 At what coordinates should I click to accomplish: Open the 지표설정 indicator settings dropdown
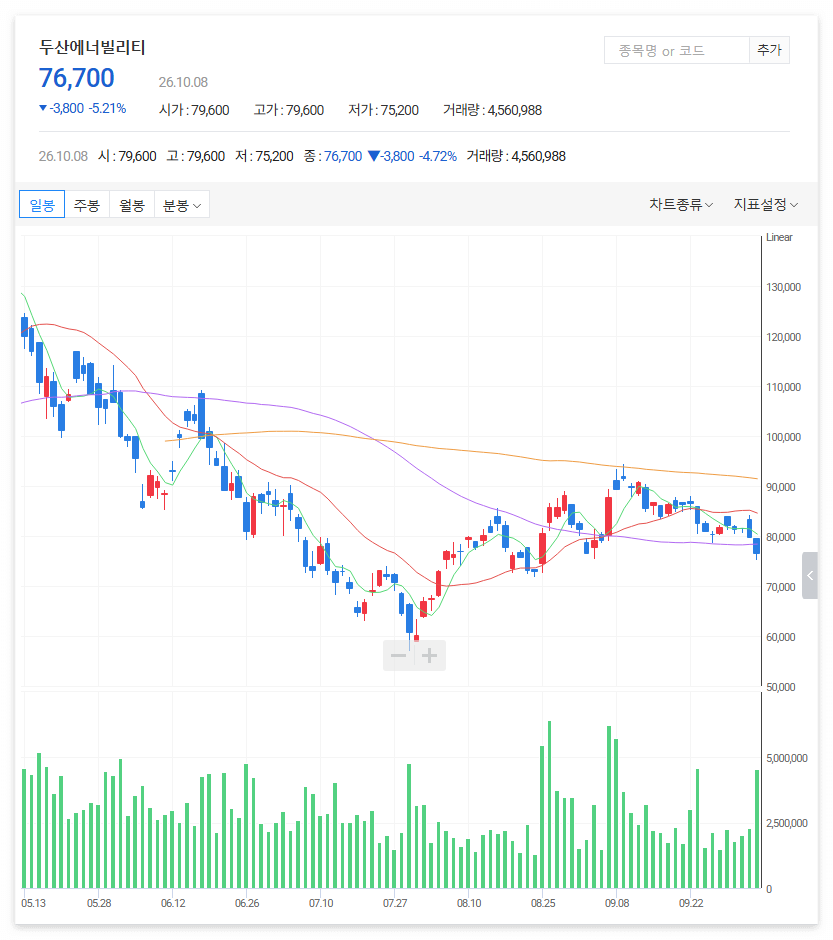[x=766, y=204]
